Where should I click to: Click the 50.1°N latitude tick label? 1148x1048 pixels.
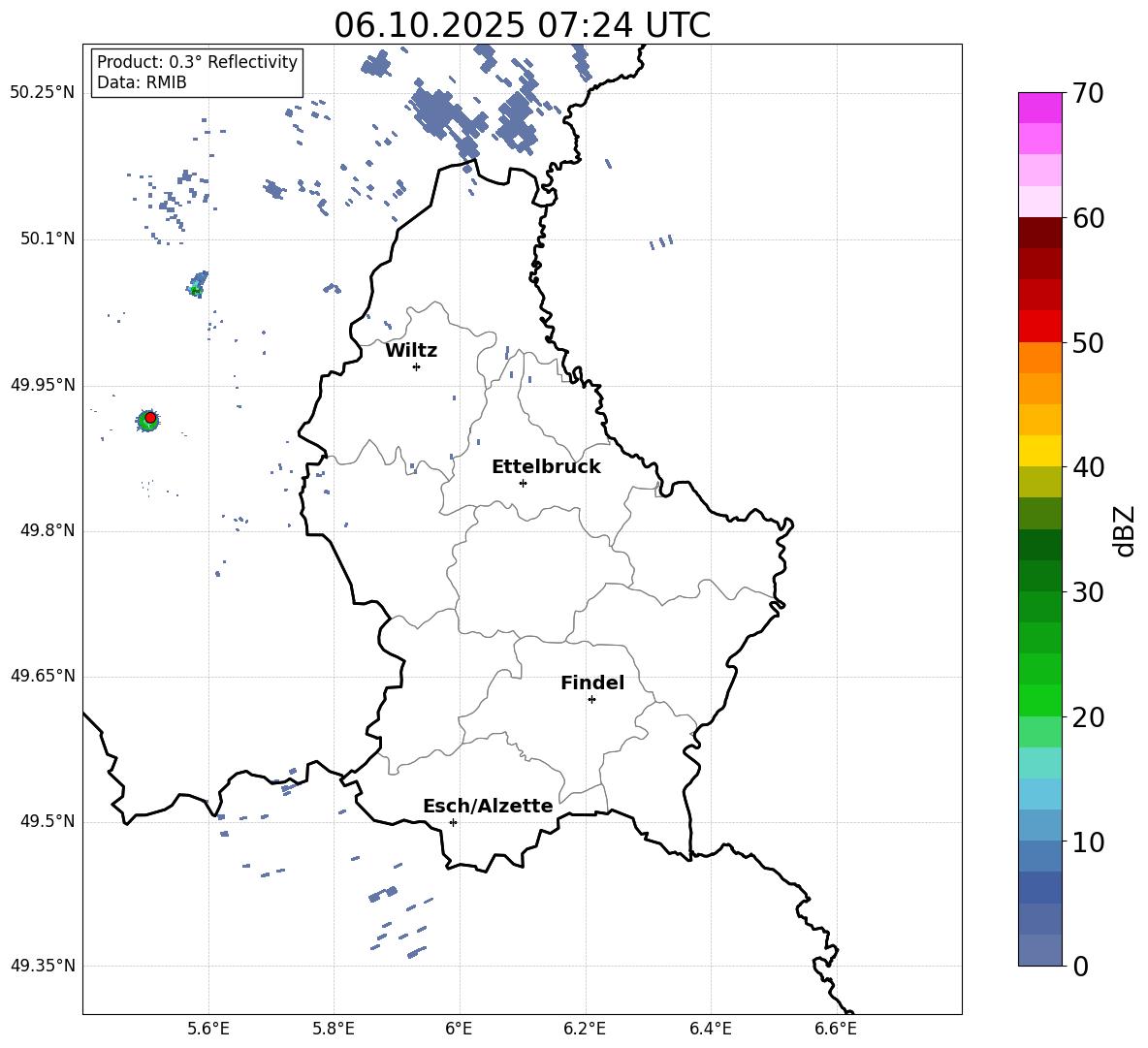(x=48, y=238)
